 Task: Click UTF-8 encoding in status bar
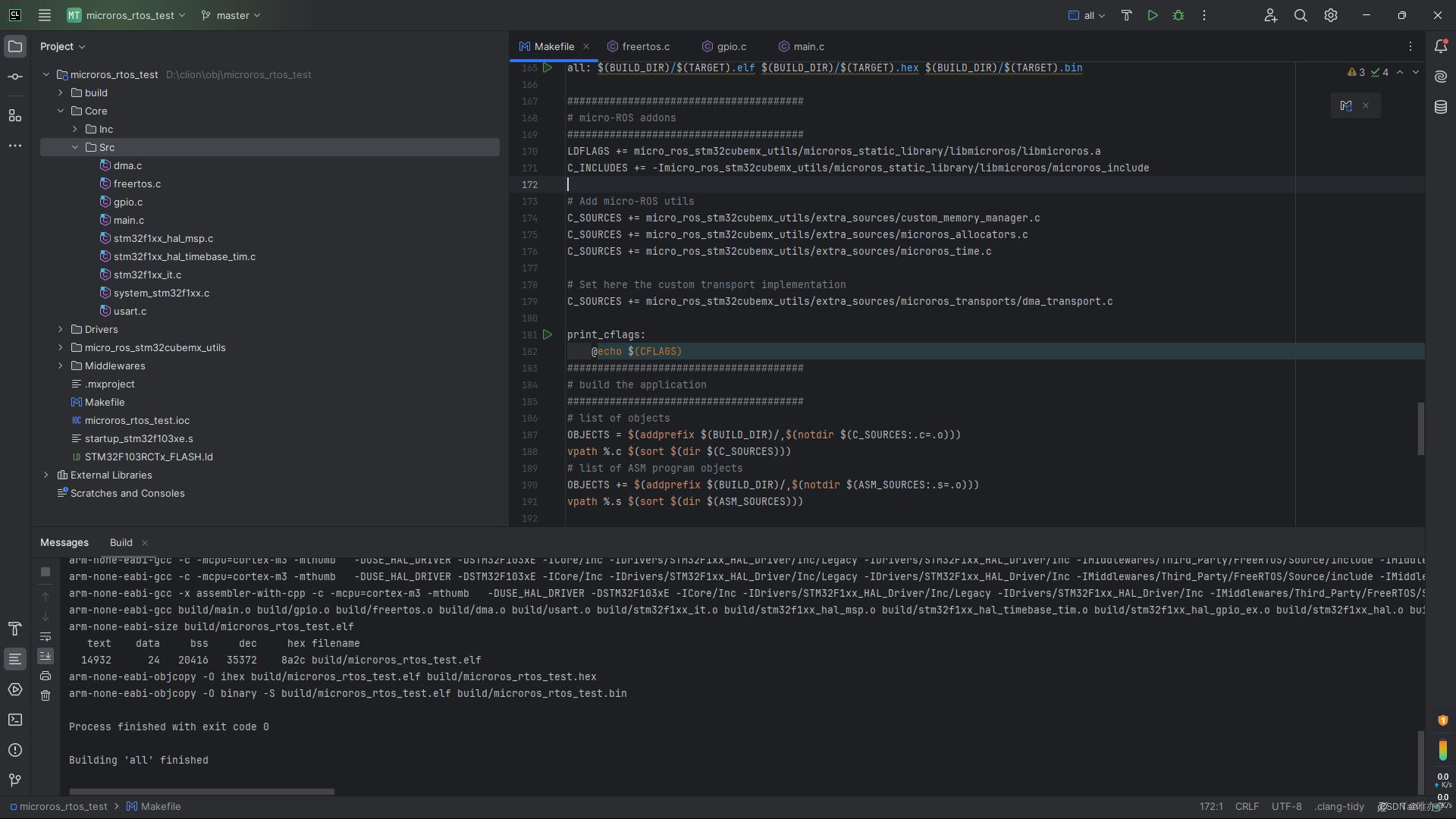pyautogui.click(x=1286, y=806)
